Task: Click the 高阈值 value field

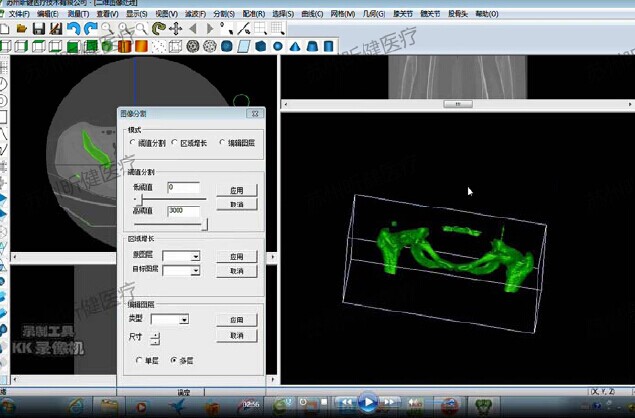Action: 184,211
